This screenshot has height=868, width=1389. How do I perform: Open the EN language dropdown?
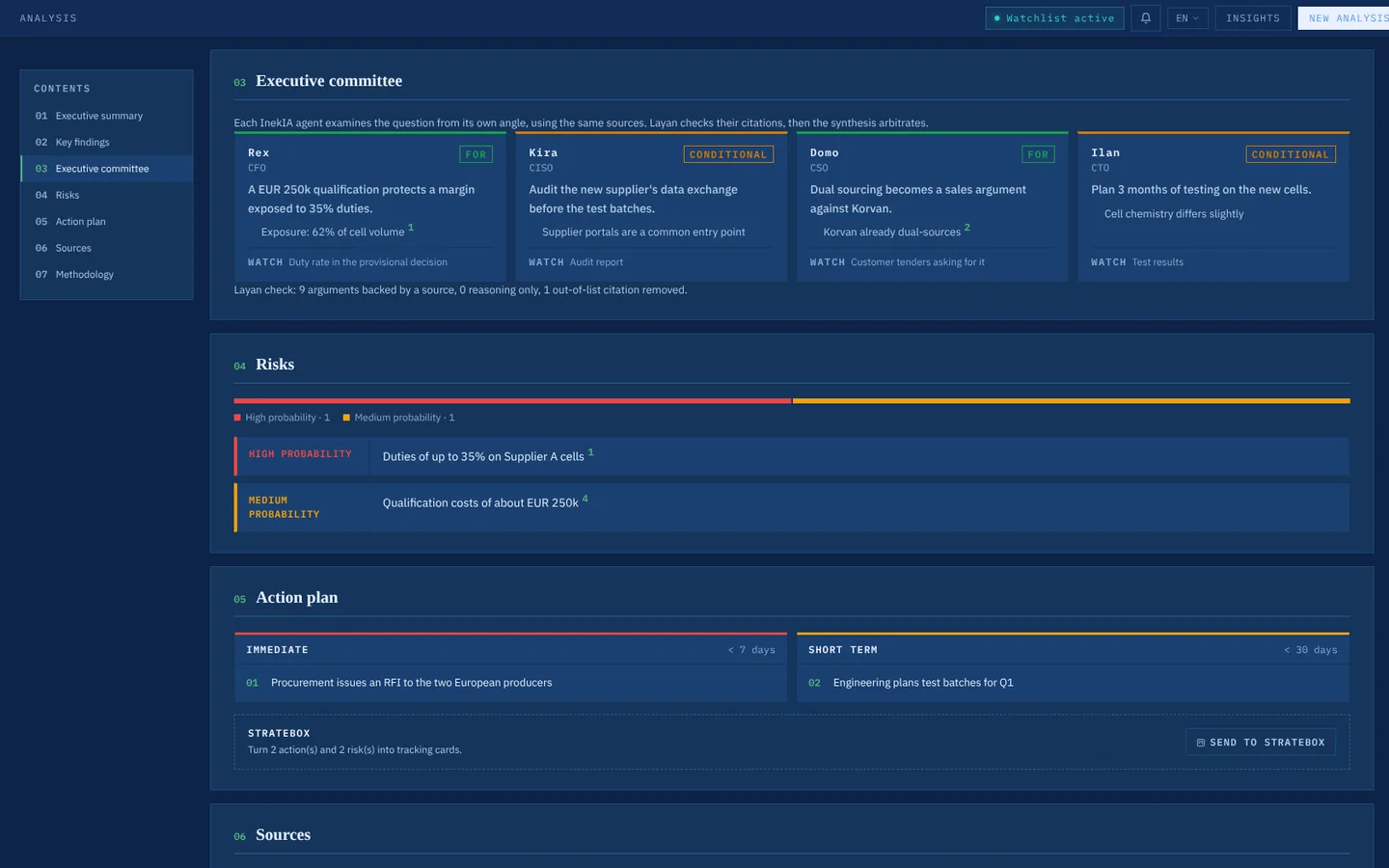[x=1187, y=18]
